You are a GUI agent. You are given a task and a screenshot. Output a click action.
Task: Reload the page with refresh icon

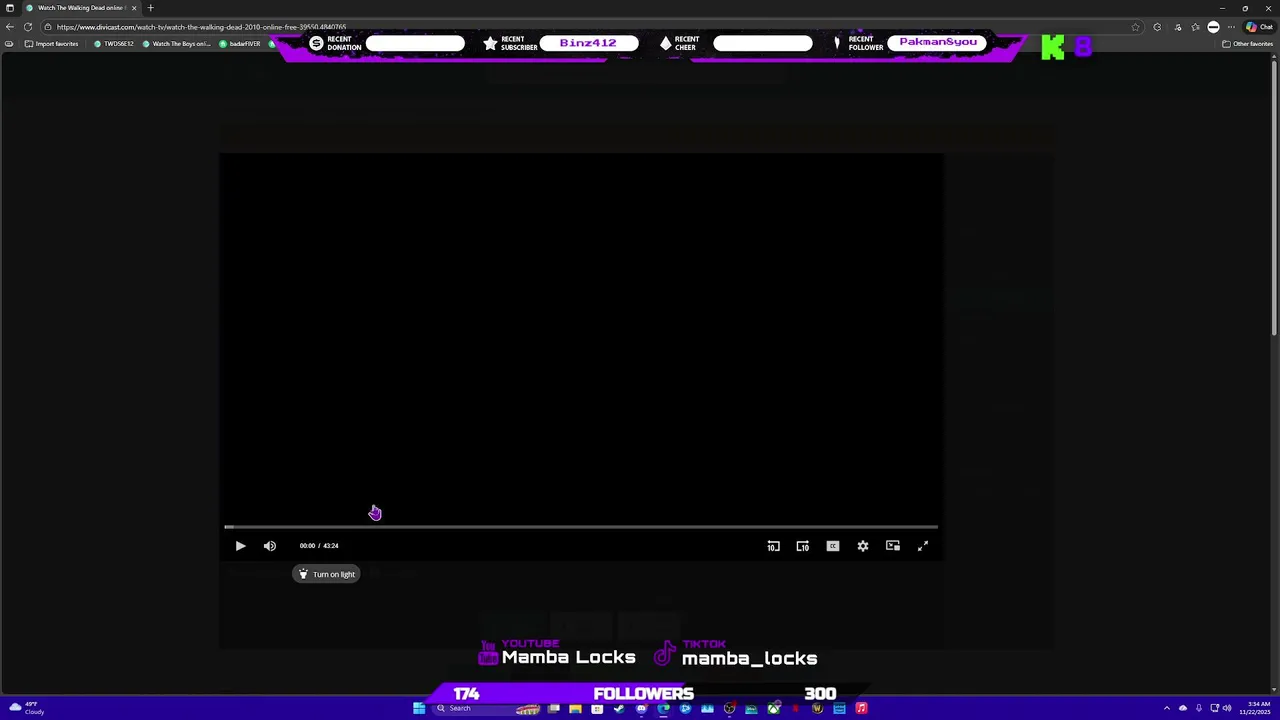[x=28, y=27]
